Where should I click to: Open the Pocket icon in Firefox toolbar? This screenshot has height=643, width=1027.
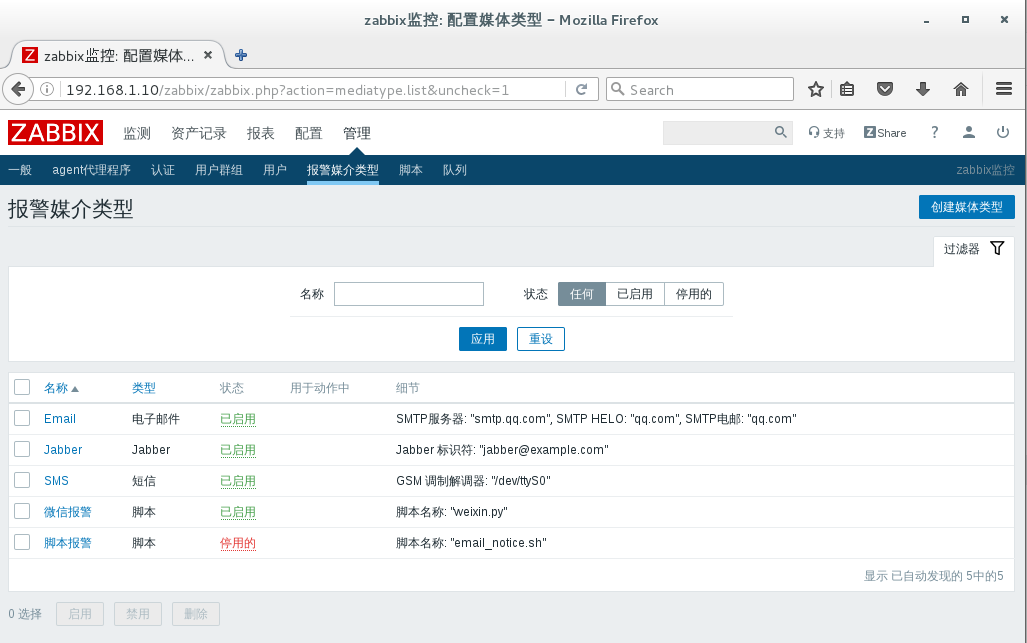[x=885, y=89]
